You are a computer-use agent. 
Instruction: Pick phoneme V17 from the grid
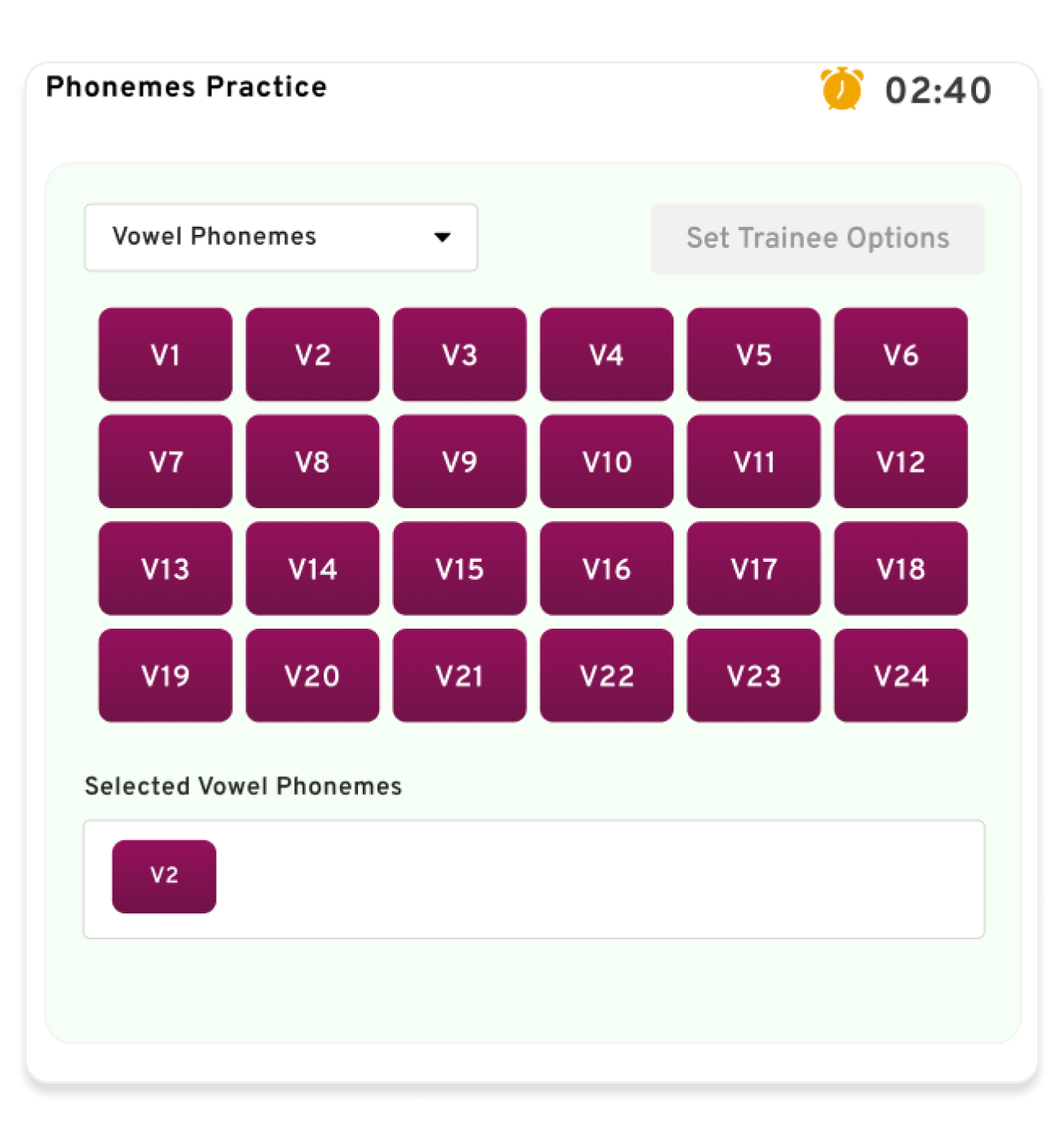753,568
